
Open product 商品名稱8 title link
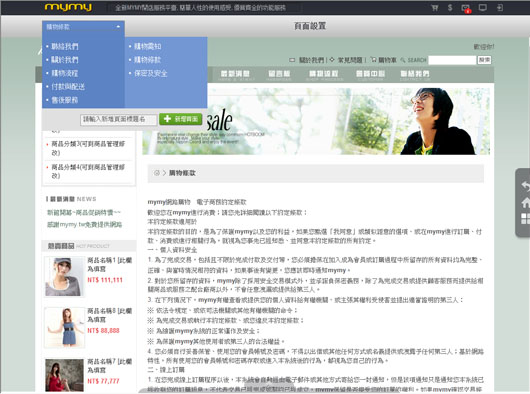[110, 315]
